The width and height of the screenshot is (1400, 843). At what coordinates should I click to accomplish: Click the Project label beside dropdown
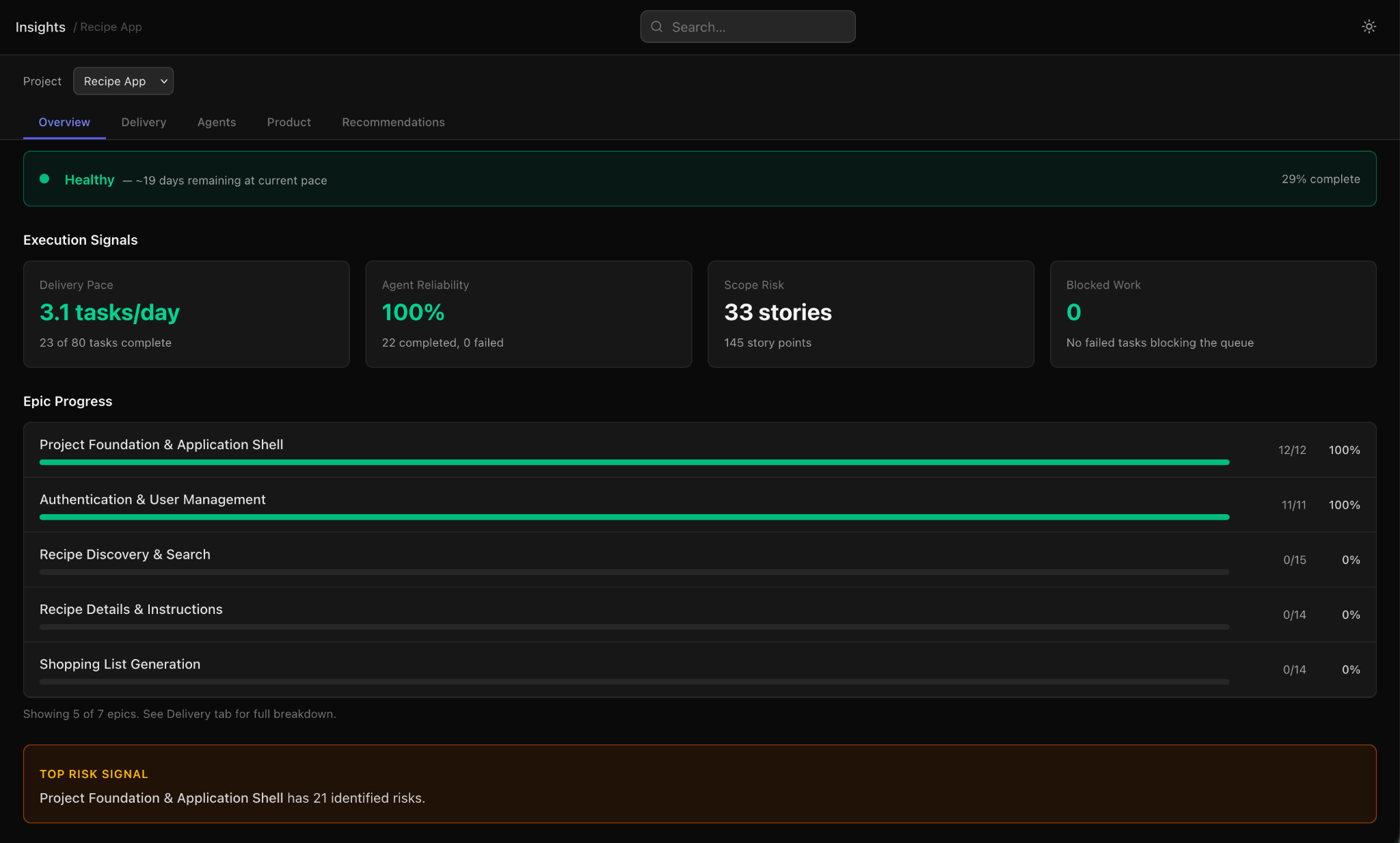coord(42,81)
